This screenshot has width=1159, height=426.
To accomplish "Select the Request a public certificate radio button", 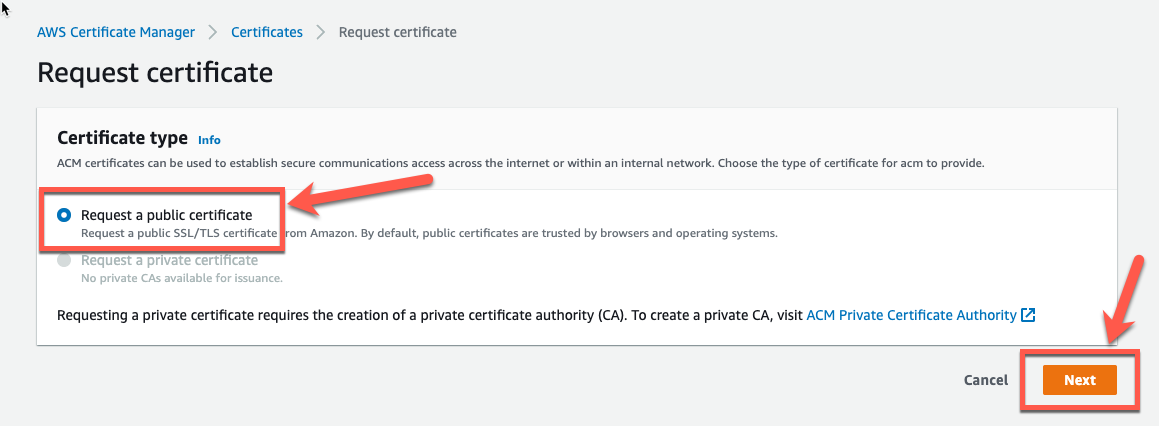I will point(64,215).
